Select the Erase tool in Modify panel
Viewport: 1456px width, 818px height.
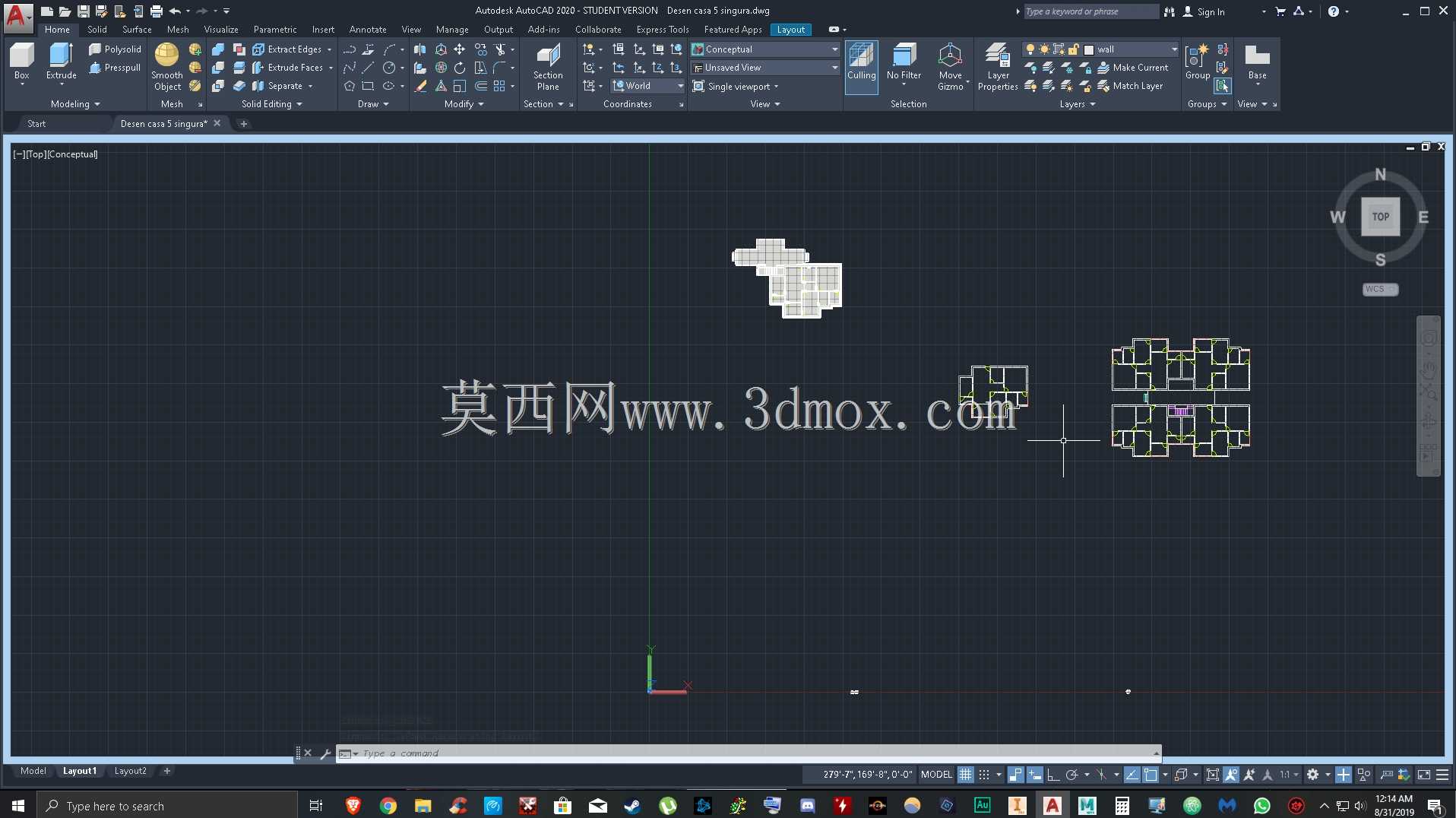coord(420,86)
